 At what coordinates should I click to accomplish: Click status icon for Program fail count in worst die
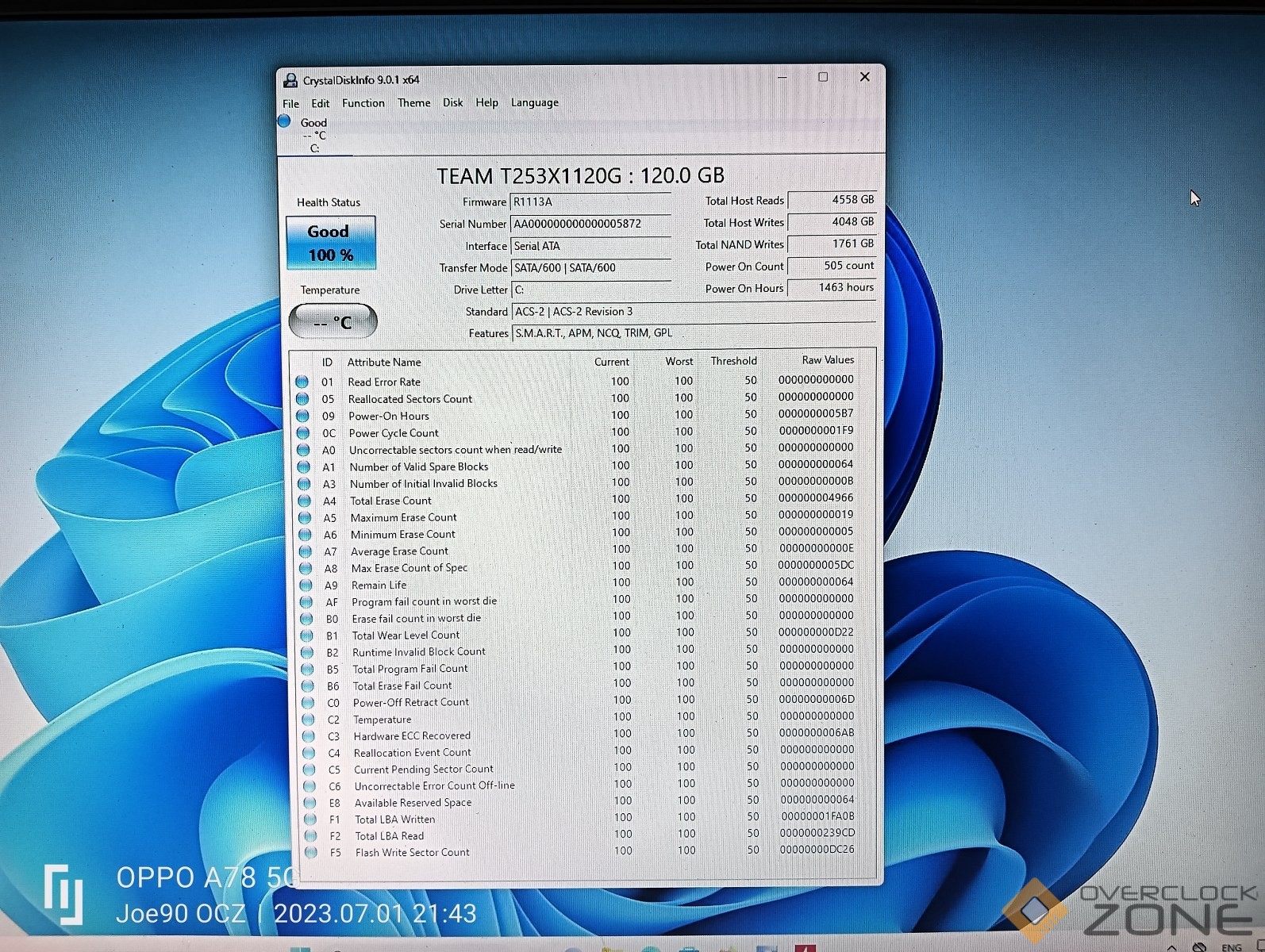pos(306,602)
